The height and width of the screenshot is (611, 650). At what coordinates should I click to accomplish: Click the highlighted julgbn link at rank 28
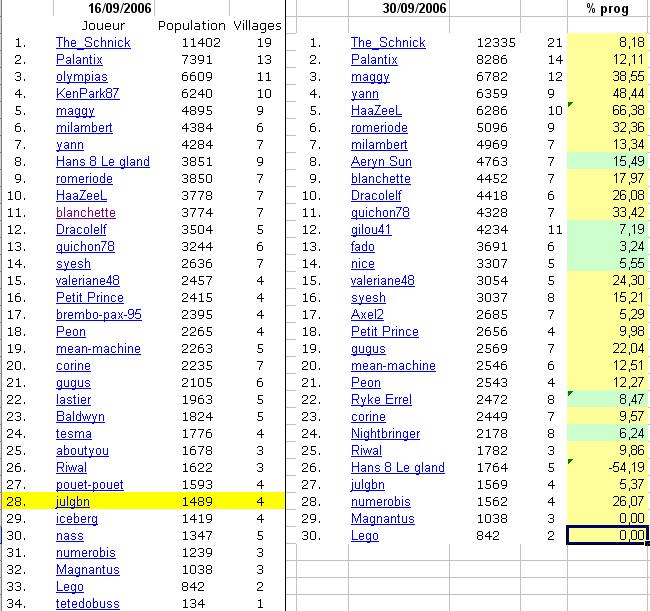pos(73,502)
